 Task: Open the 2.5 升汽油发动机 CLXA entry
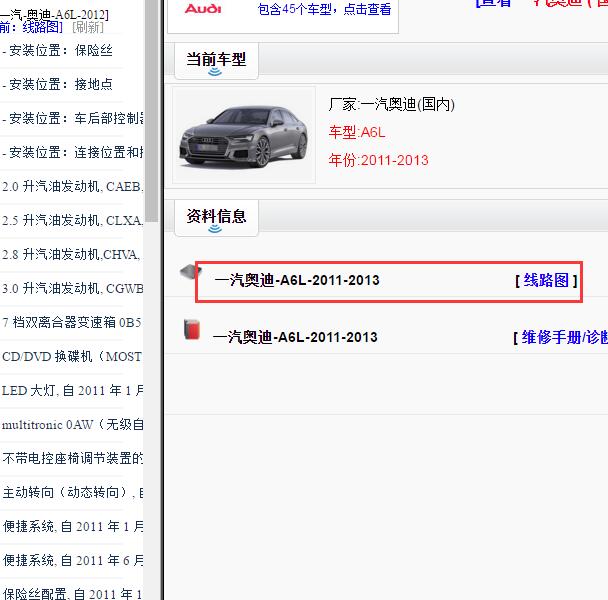click(x=73, y=221)
